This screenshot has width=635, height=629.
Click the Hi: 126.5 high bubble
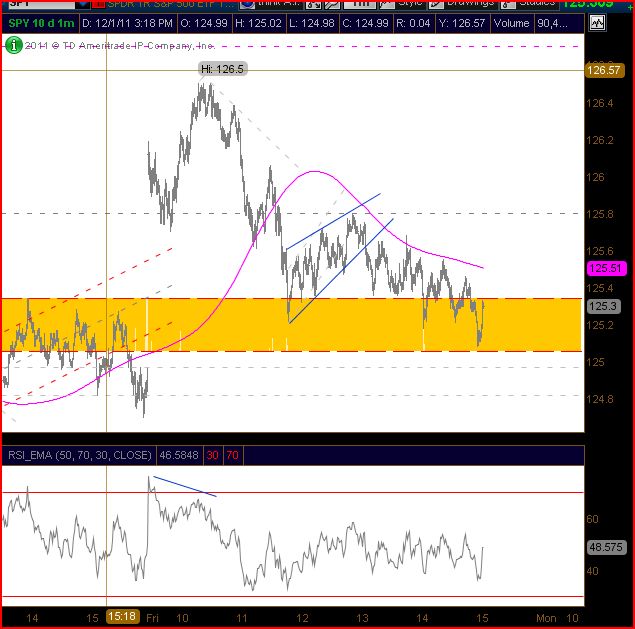tap(222, 69)
